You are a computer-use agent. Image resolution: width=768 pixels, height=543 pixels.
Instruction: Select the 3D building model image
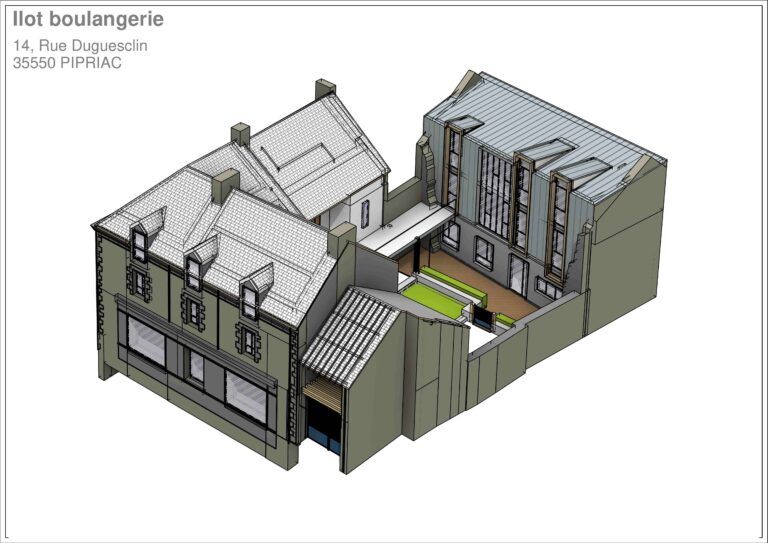(x=379, y=272)
